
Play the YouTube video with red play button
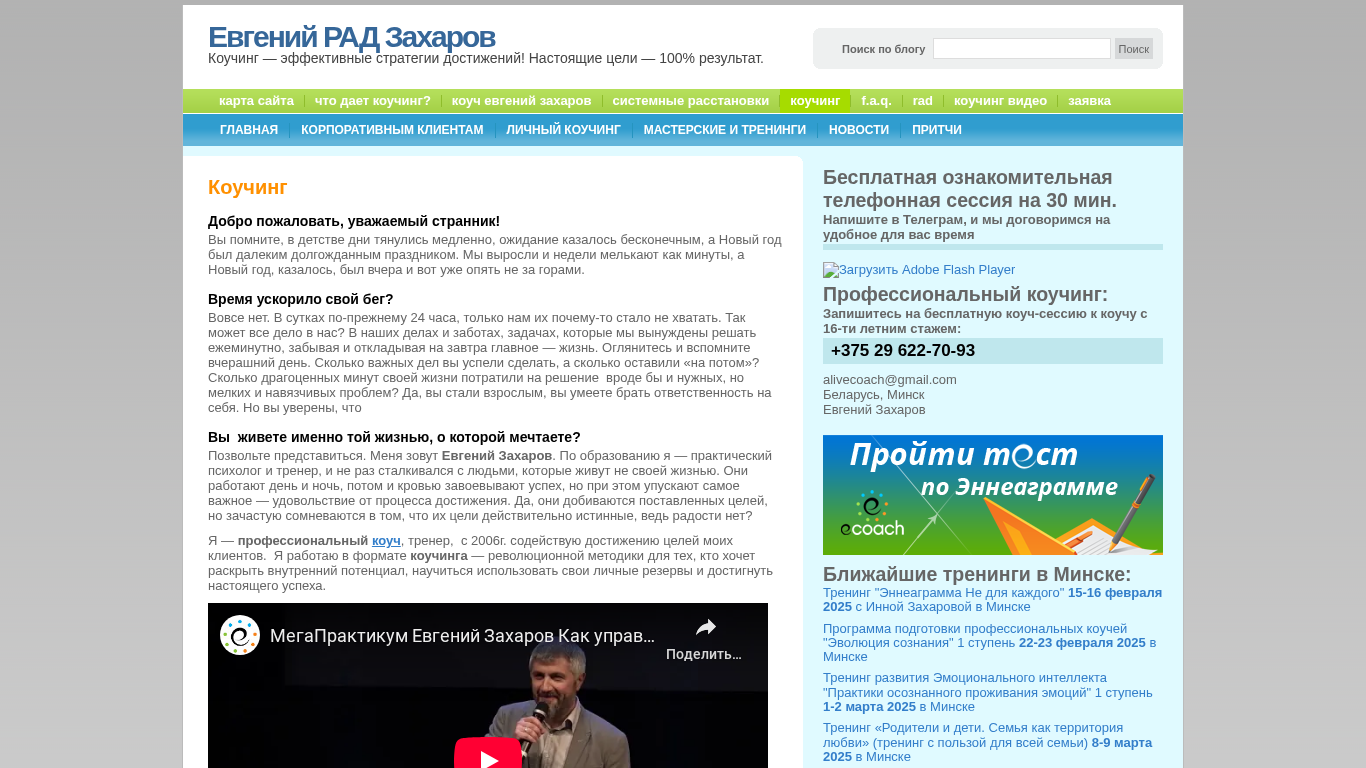click(488, 755)
